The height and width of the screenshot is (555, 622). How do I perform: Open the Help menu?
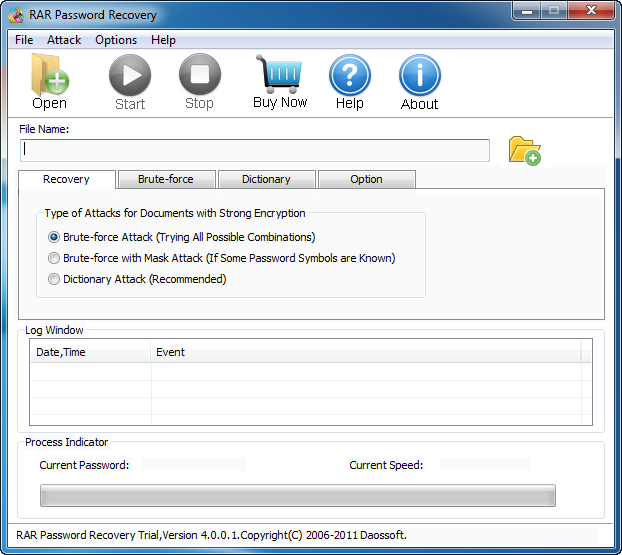coord(163,40)
